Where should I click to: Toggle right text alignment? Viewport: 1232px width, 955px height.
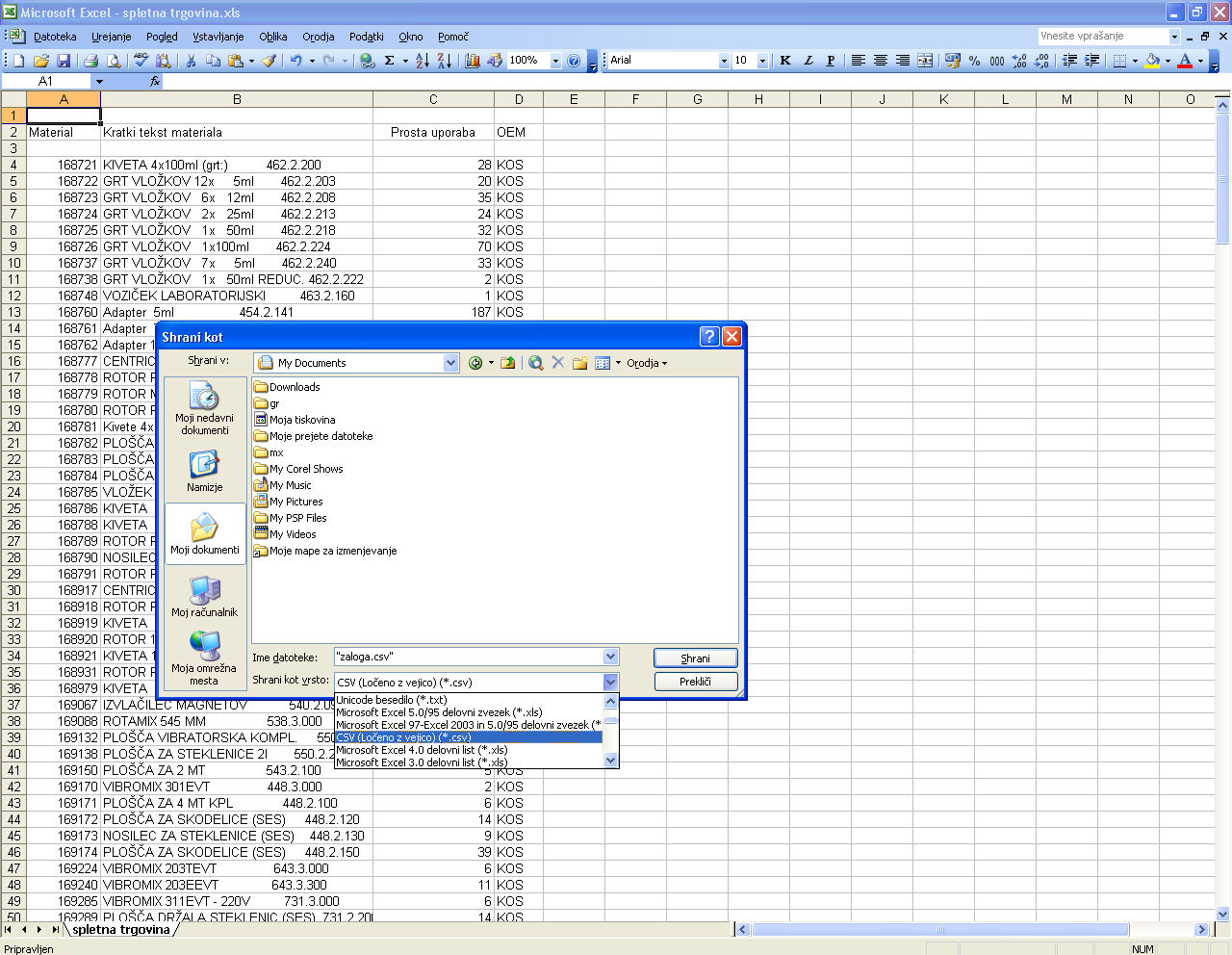click(903, 61)
